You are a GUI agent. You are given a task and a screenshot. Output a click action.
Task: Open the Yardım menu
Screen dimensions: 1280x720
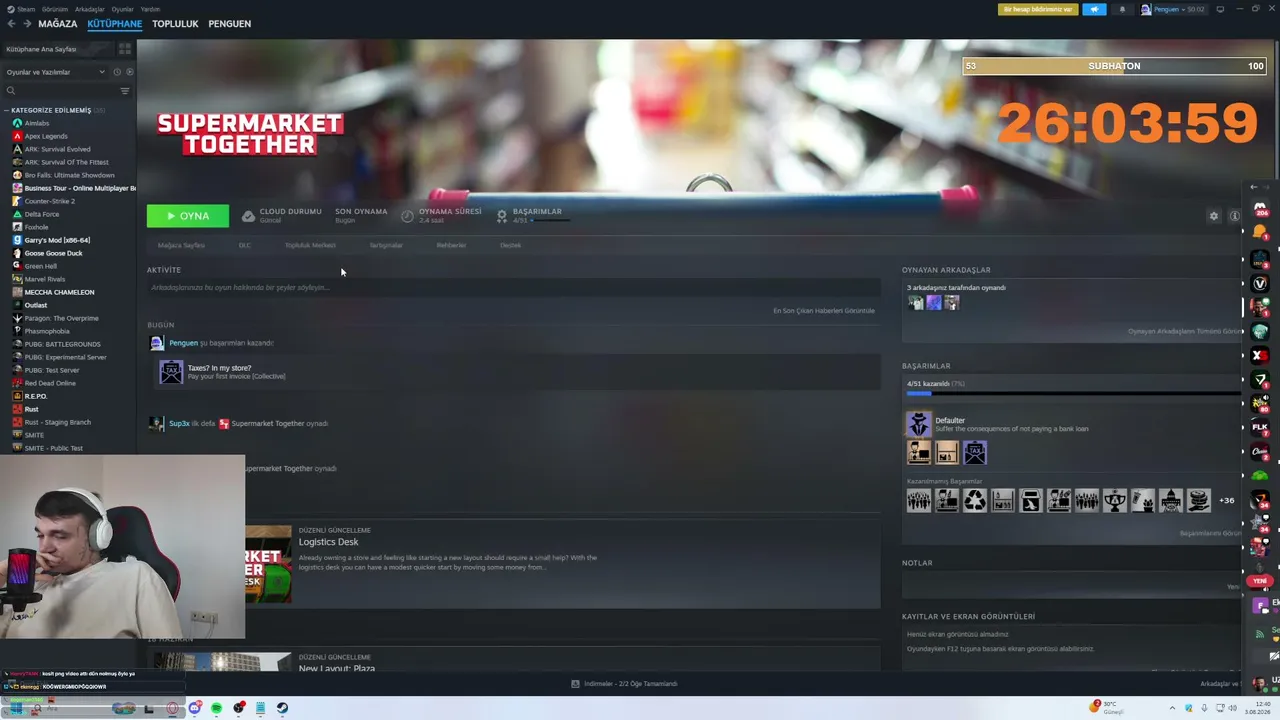point(150,9)
